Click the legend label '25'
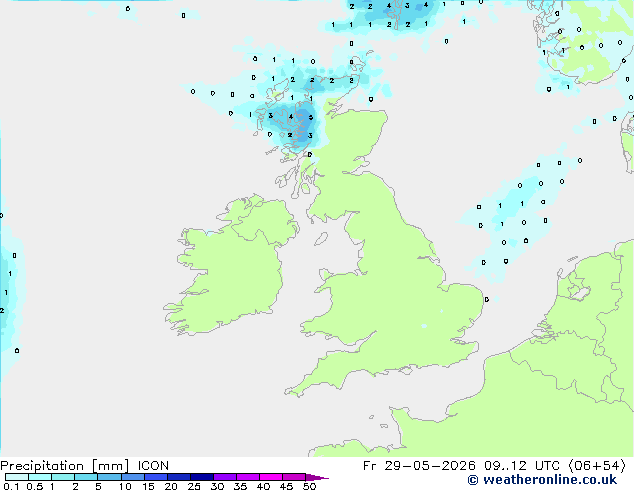Screen dimensions: 634x490 click(194, 486)
